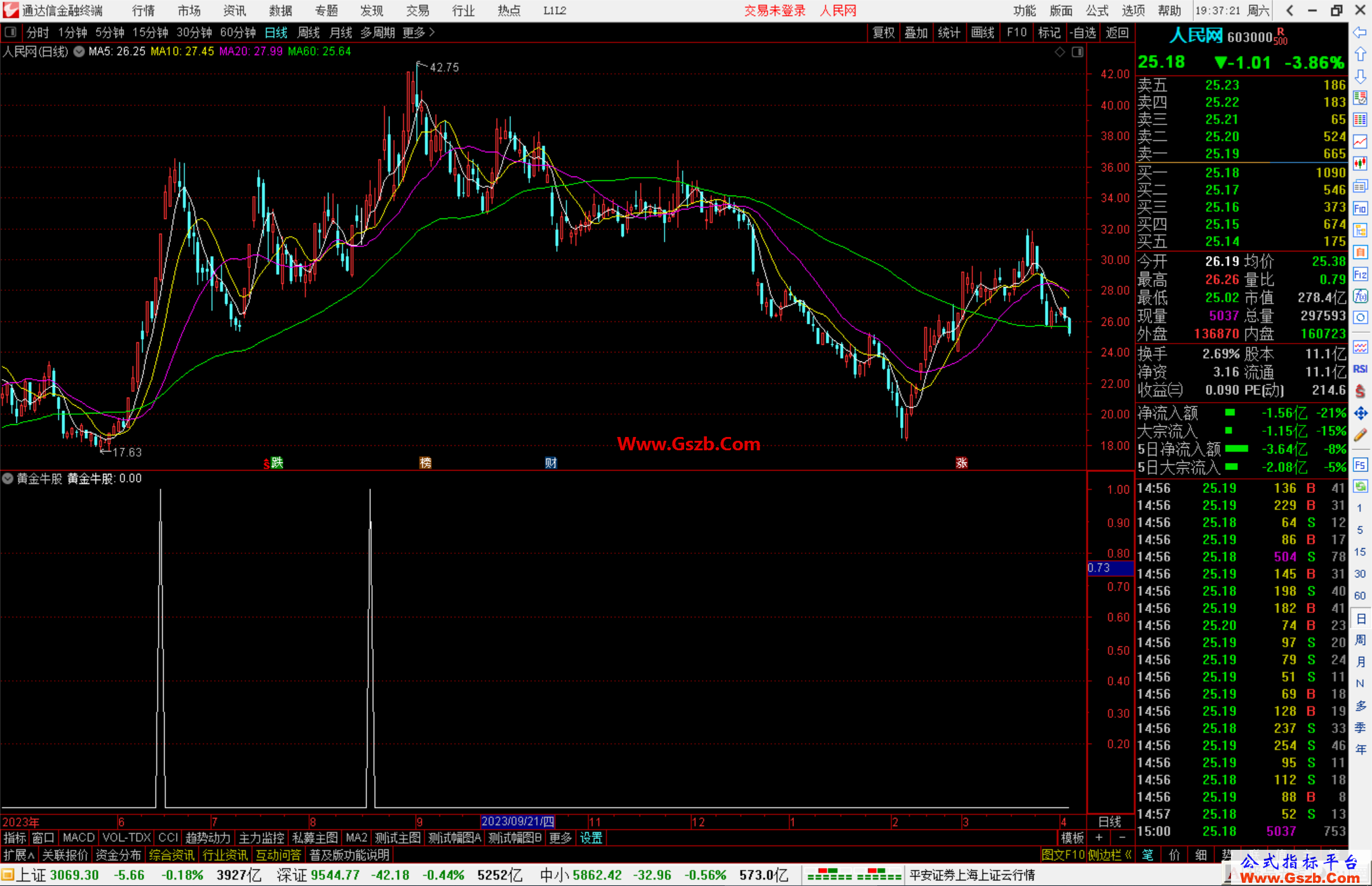Toggle the MA indicator dropdown next to 人民网(日线)
The height and width of the screenshot is (886, 1372).
point(79,51)
